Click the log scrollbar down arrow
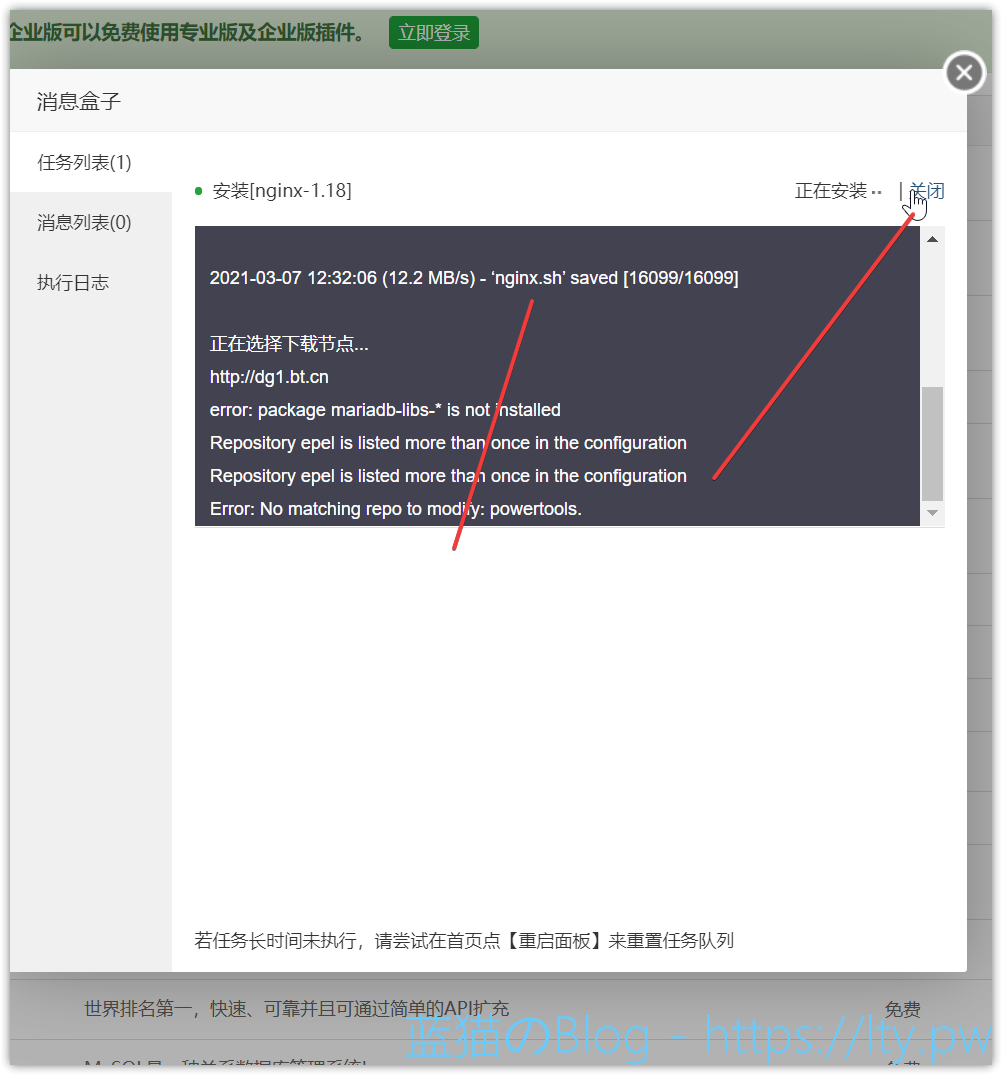The image size is (1002, 1075). click(932, 513)
